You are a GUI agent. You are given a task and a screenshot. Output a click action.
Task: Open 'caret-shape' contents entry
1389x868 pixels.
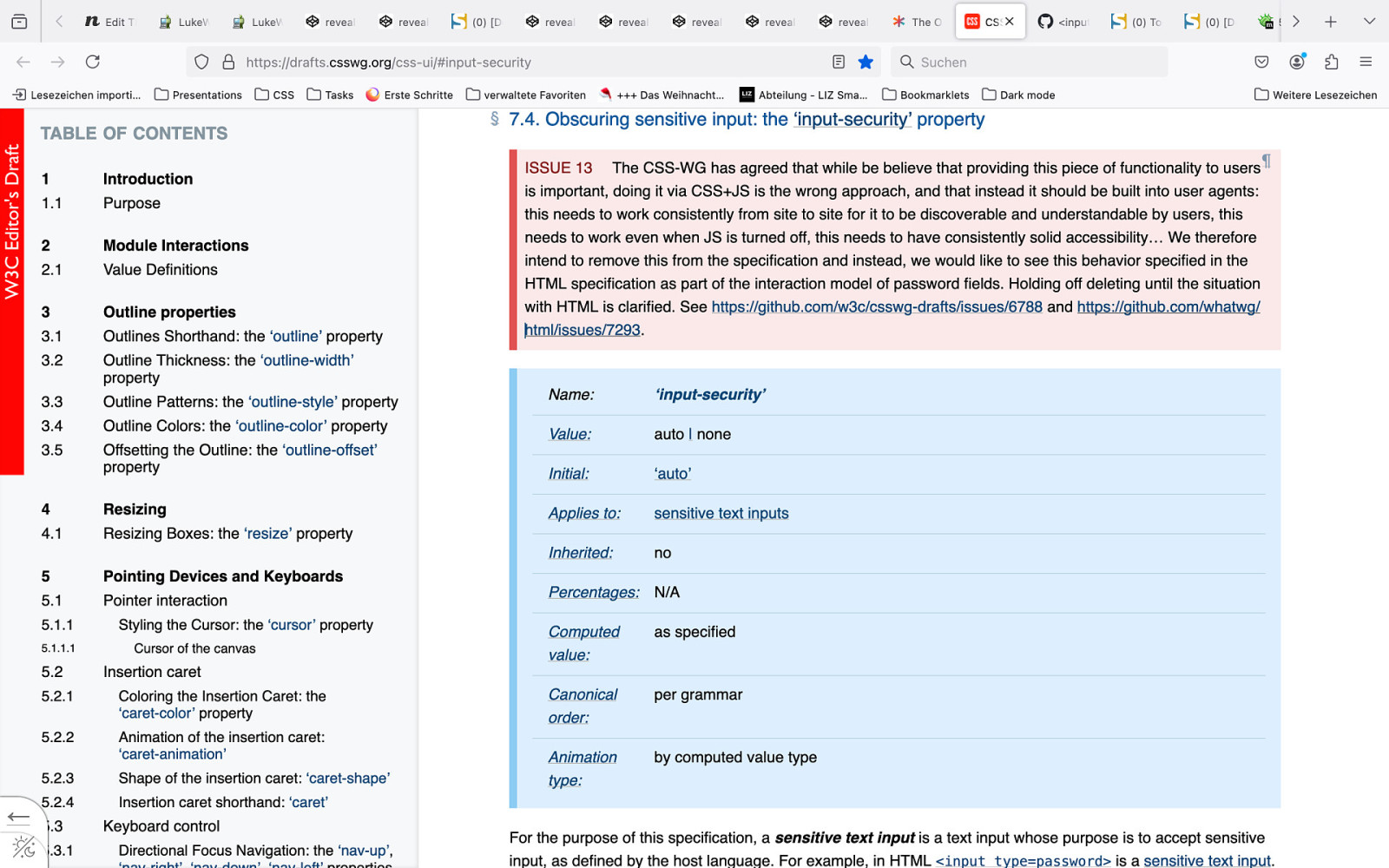[x=254, y=779]
